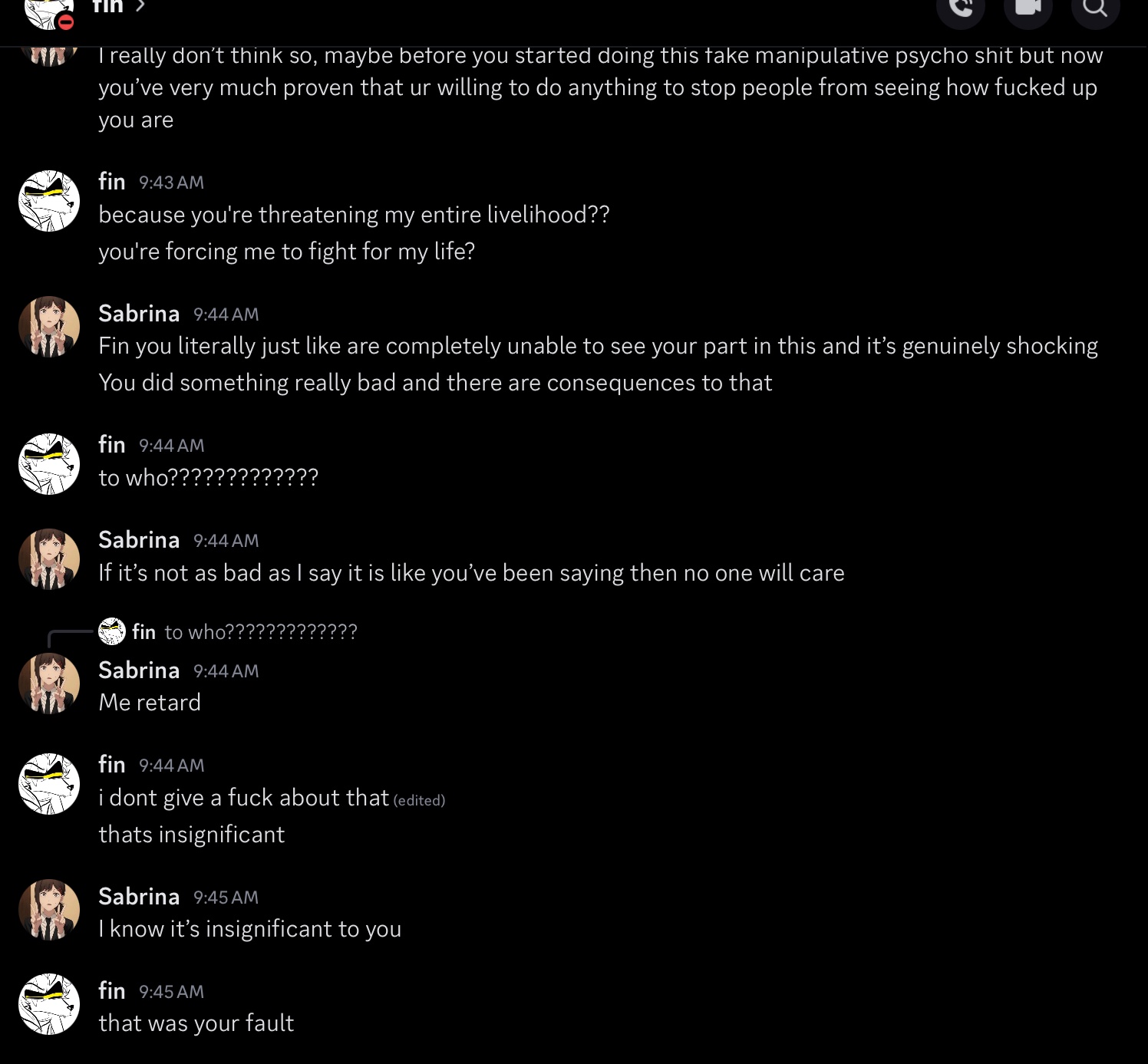Tap Sabrina's avatar beside 'Fin you literally' message
This screenshot has height=1064, width=1148.
pyautogui.click(x=49, y=327)
